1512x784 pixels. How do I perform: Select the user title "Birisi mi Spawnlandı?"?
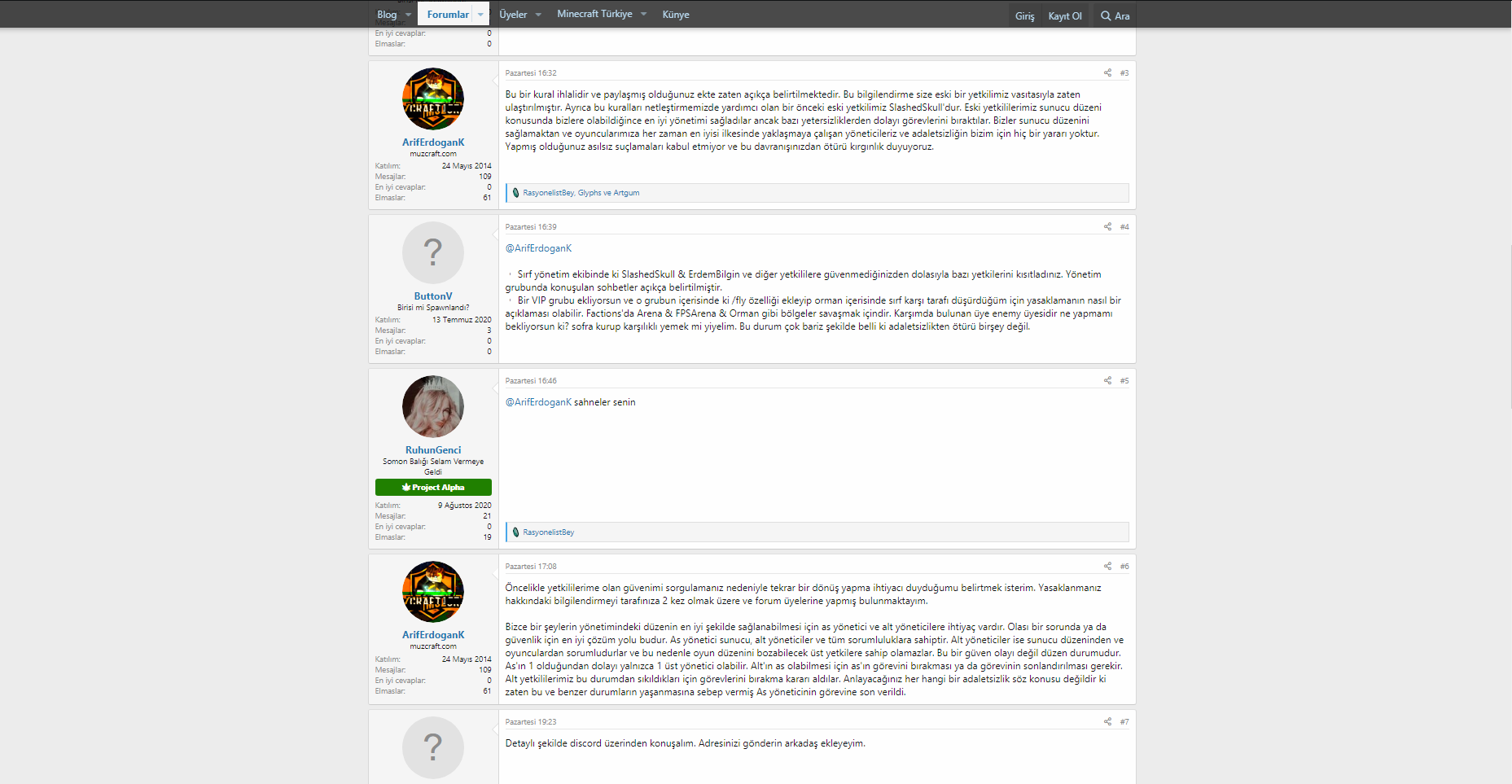tap(433, 308)
